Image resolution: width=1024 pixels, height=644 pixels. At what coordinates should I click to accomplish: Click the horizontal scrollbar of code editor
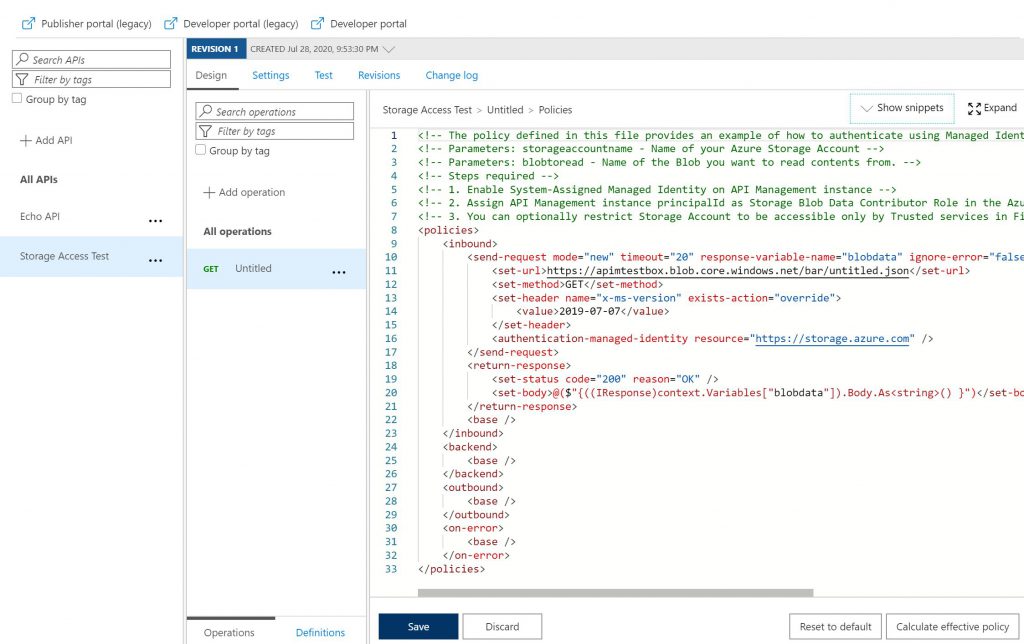(615, 593)
